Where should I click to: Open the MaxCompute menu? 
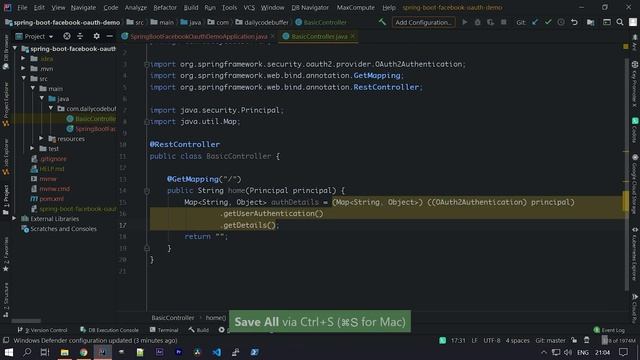coord(356,7)
